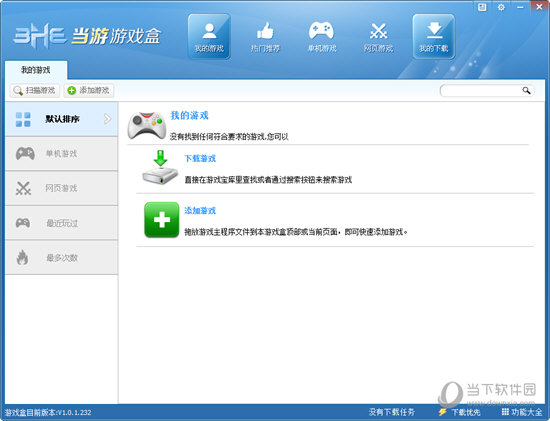The width and height of the screenshot is (550, 421).
Task: Click the 当游游戏盒 logo
Action: pos(87,35)
